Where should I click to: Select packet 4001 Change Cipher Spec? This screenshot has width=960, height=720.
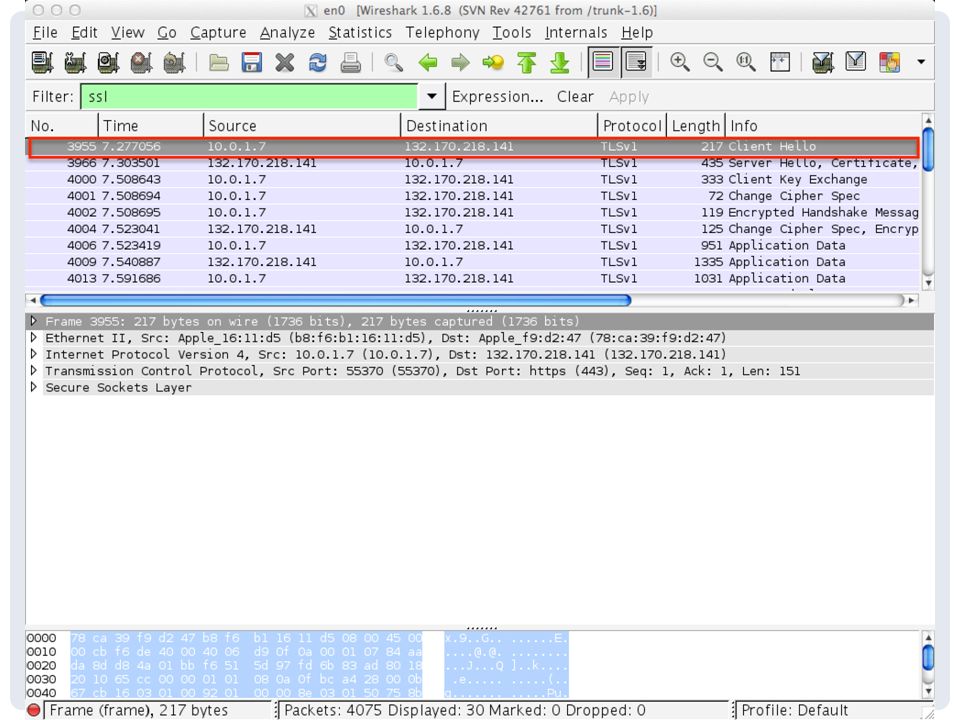(x=473, y=196)
